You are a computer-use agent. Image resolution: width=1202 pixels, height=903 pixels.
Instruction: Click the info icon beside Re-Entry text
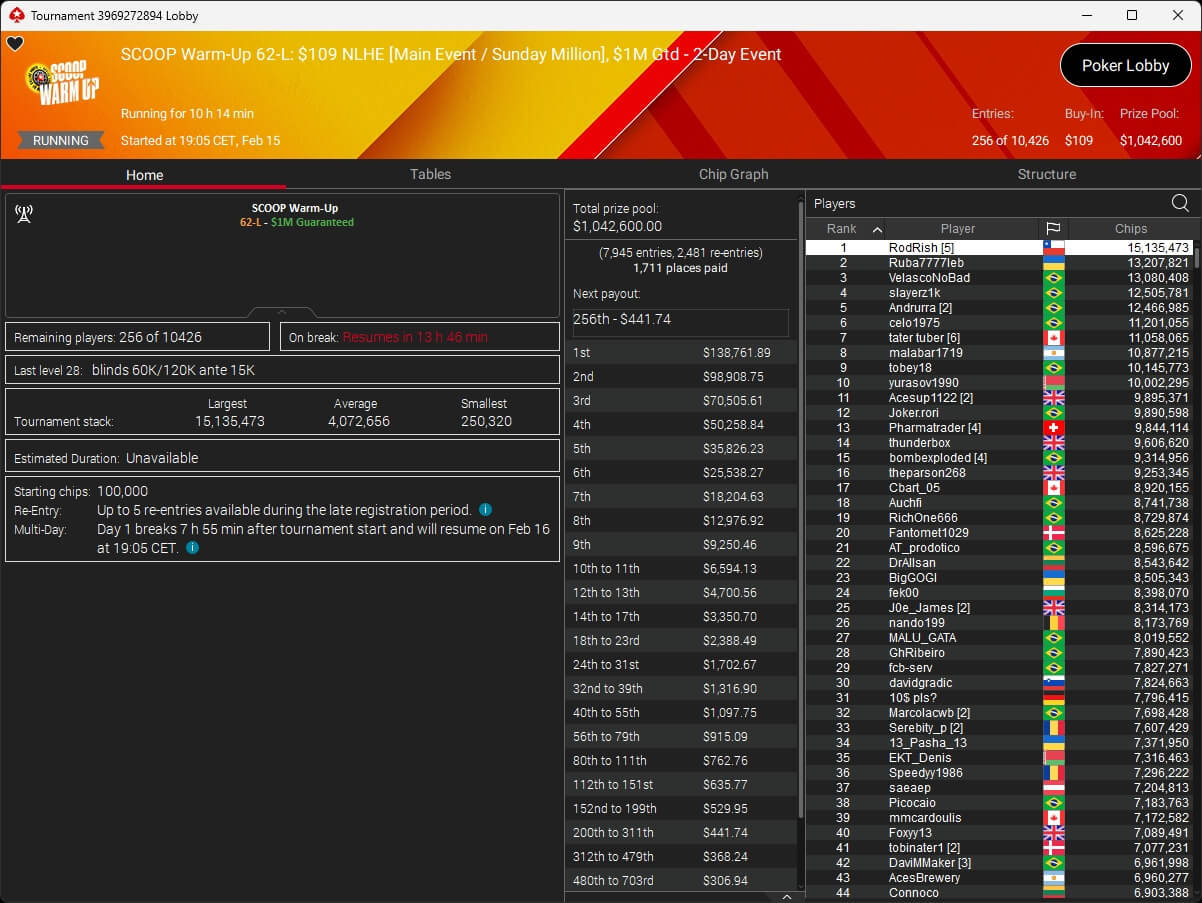click(x=485, y=510)
